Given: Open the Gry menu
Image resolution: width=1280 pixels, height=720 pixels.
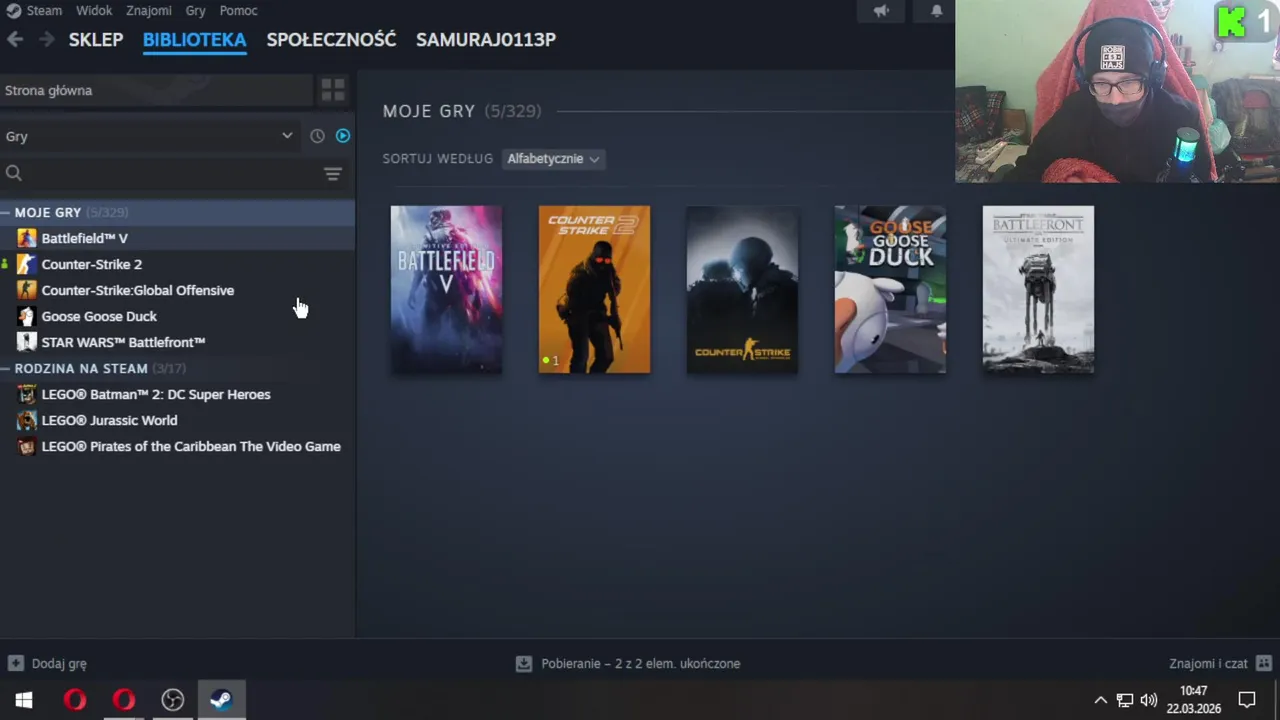Looking at the screenshot, I should pyautogui.click(x=195, y=10).
